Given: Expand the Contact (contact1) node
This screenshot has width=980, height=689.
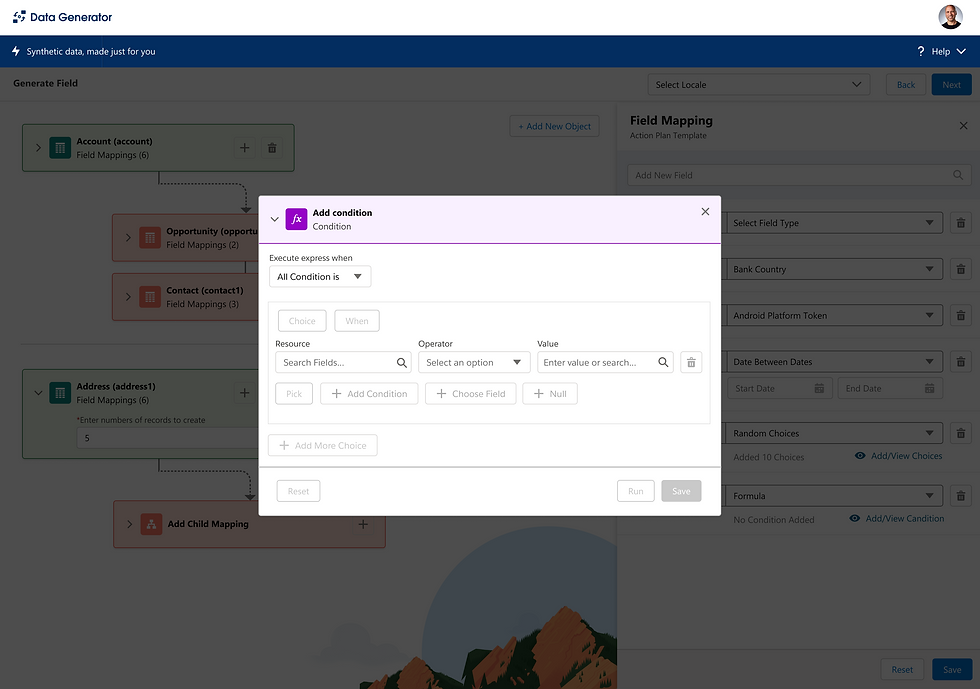Looking at the screenshot, I should pyautogui.click(x=128, y=296).
